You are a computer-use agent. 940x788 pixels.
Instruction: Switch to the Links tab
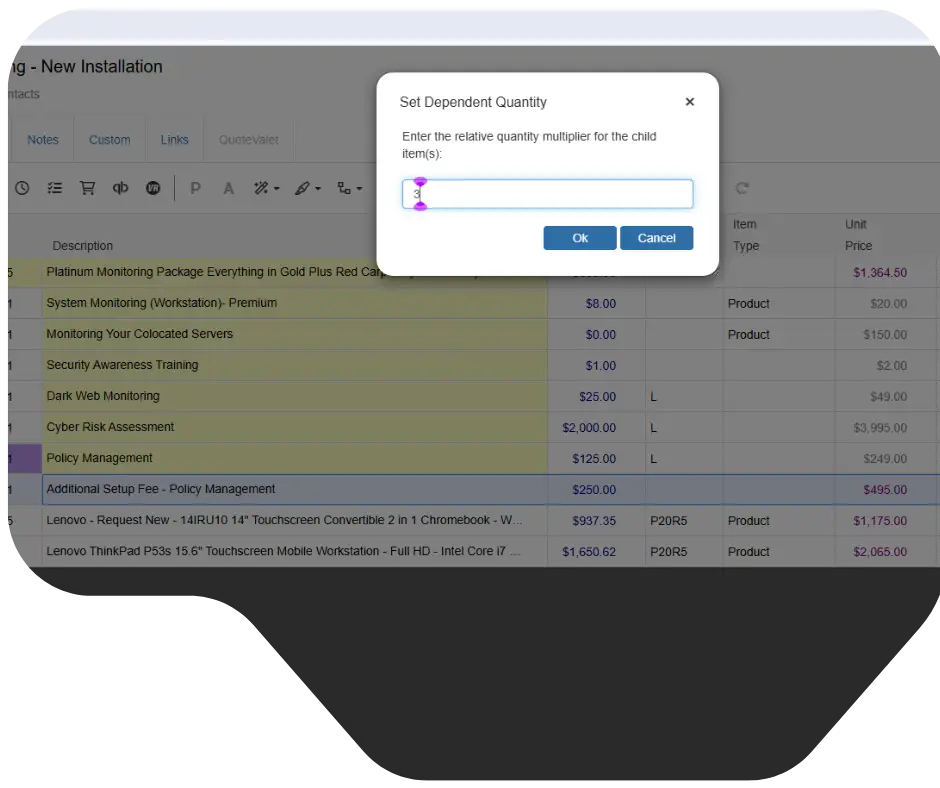click(x=175, y=139)
